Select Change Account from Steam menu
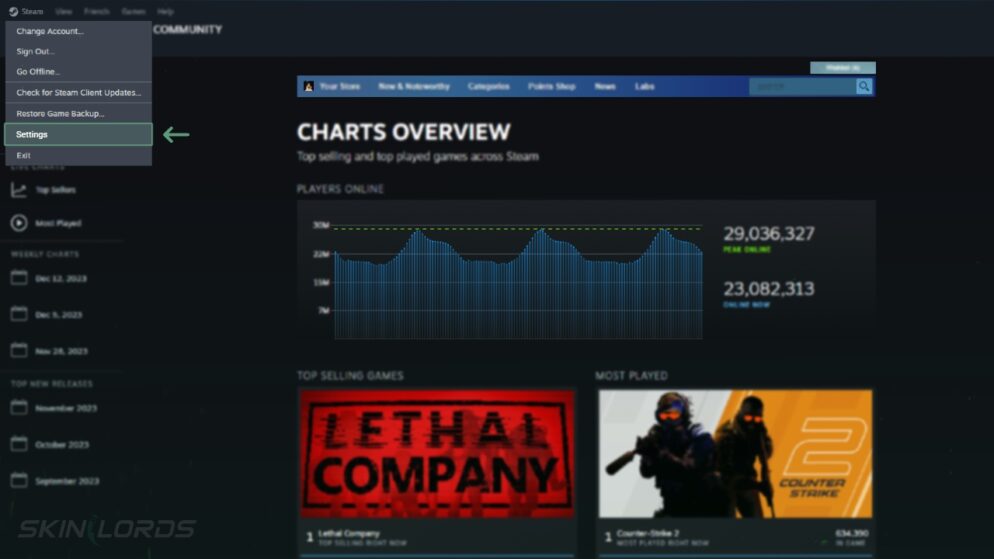994x559 pixels. click(78, 31)
